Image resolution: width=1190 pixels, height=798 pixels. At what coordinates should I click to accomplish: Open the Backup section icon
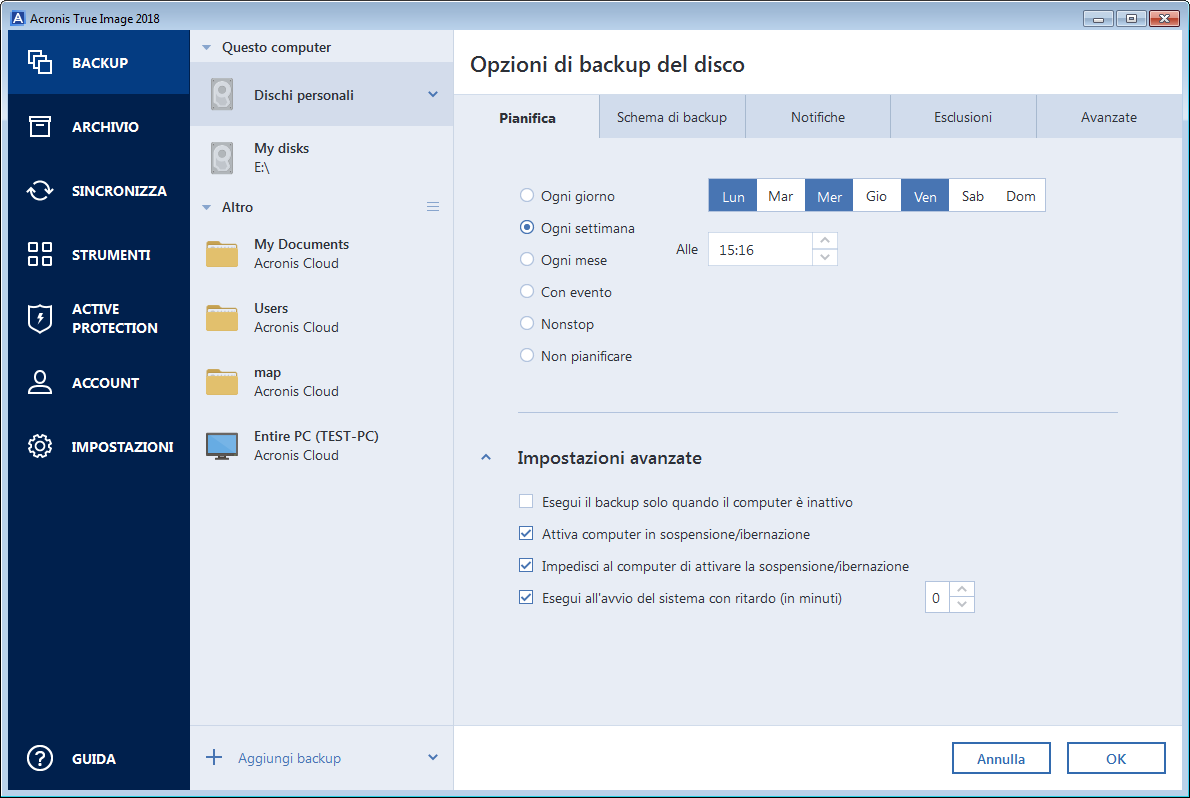pos(39,62)
